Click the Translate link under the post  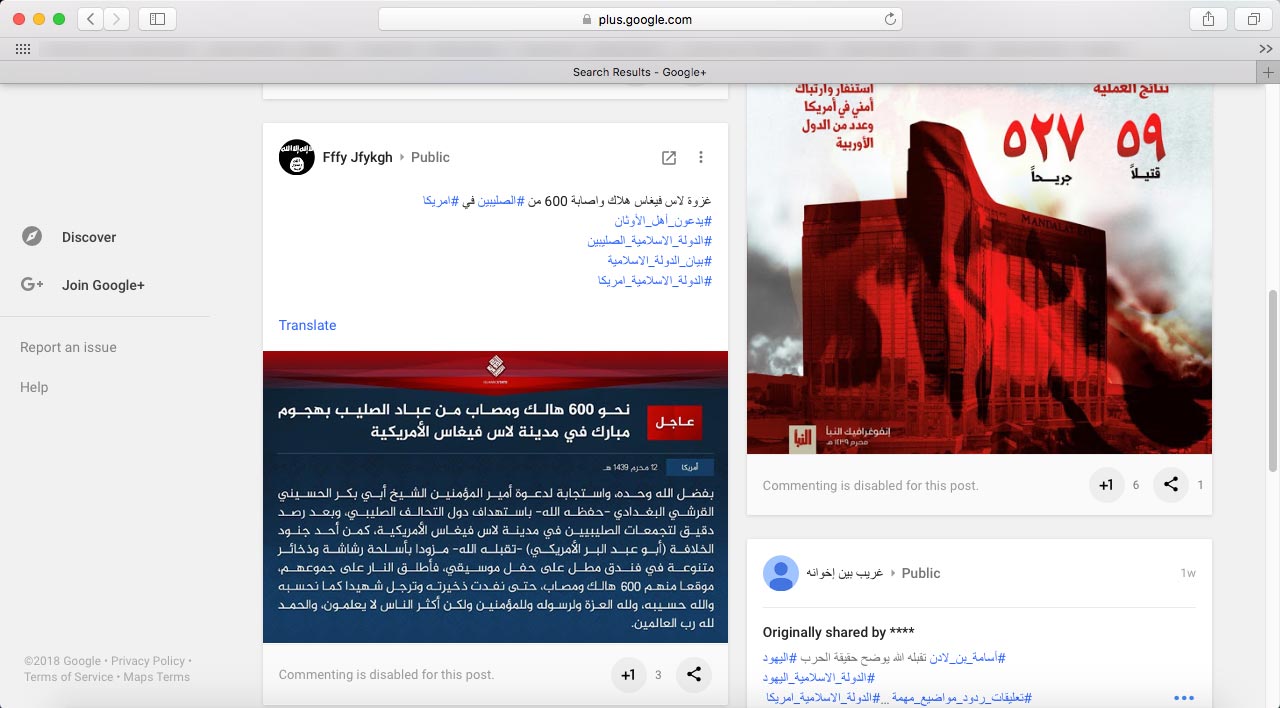tap(307, 325)
